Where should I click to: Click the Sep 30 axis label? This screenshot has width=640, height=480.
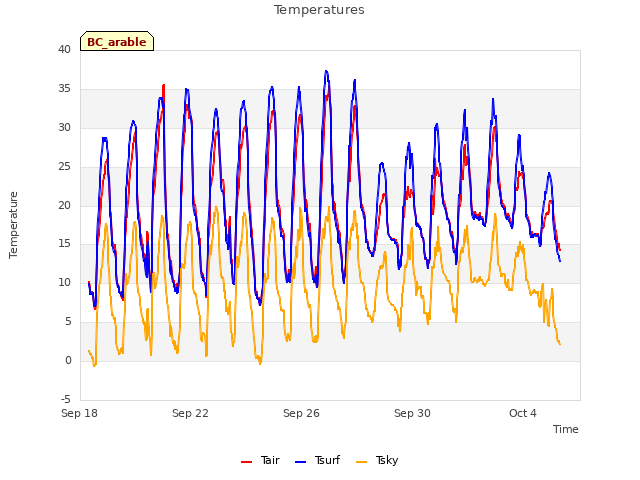[412, 413]
